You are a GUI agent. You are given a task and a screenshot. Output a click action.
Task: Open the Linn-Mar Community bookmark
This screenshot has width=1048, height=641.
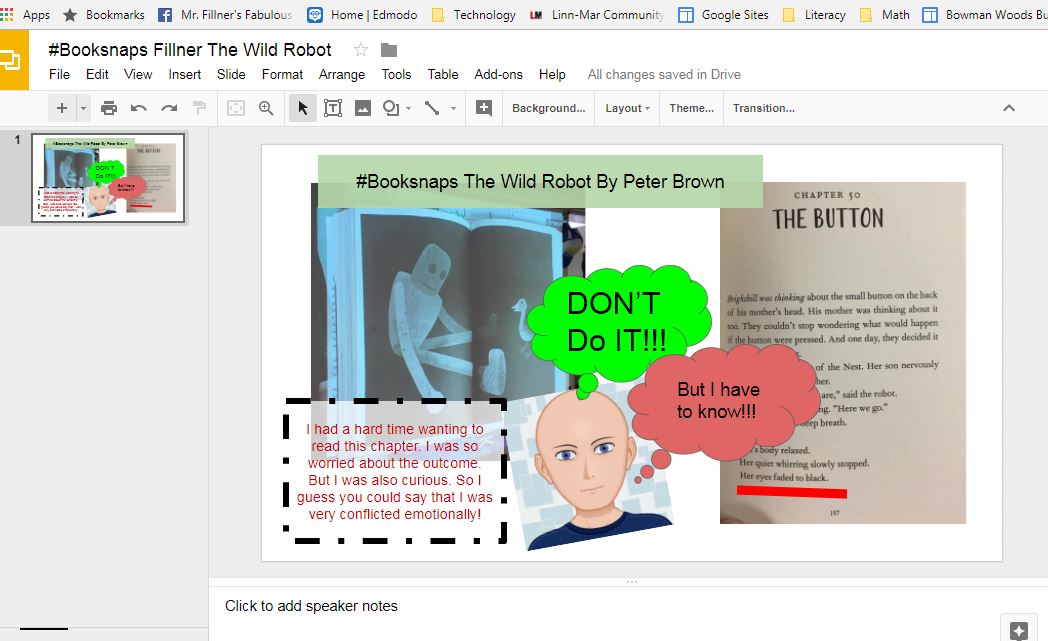[597, 15]
